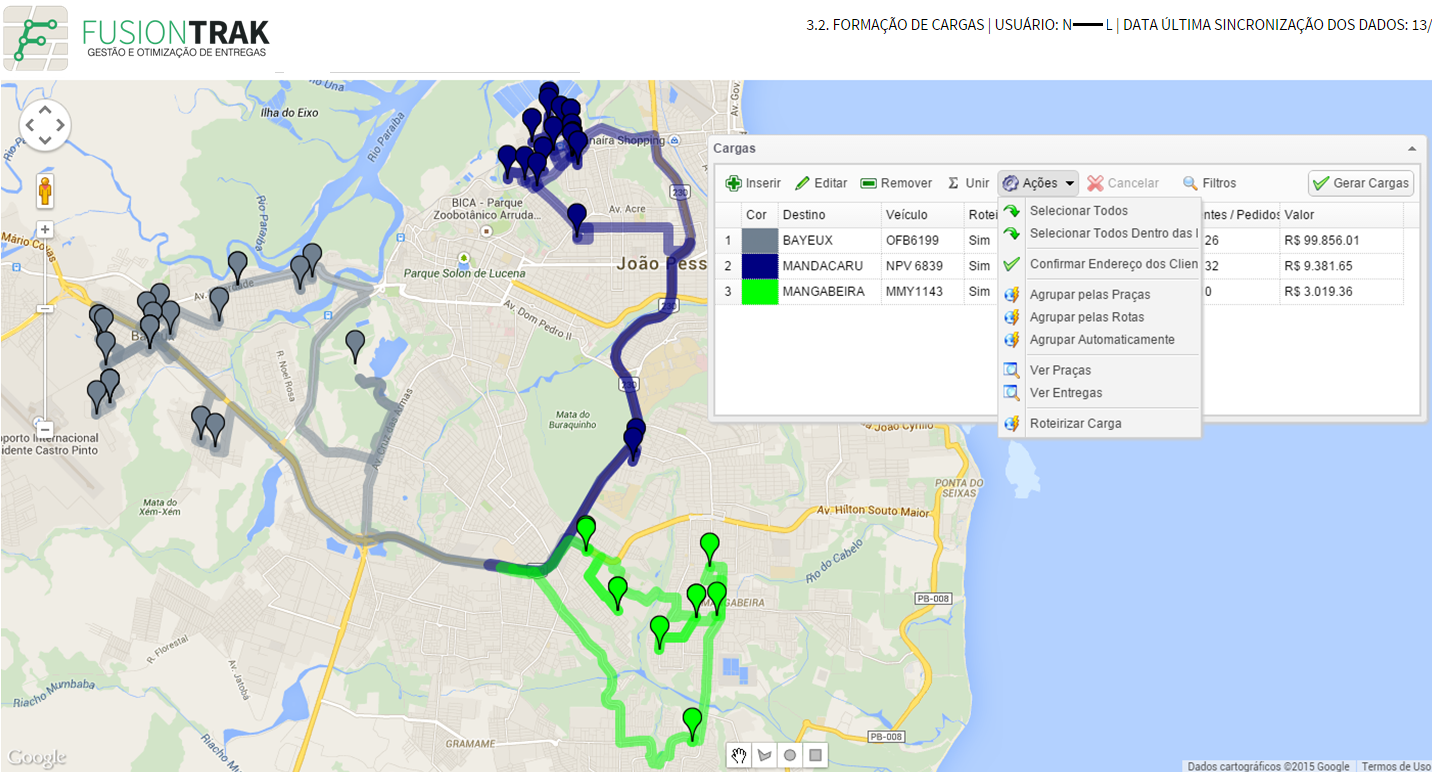Click the Editar pencil button

tap(821, 183)
